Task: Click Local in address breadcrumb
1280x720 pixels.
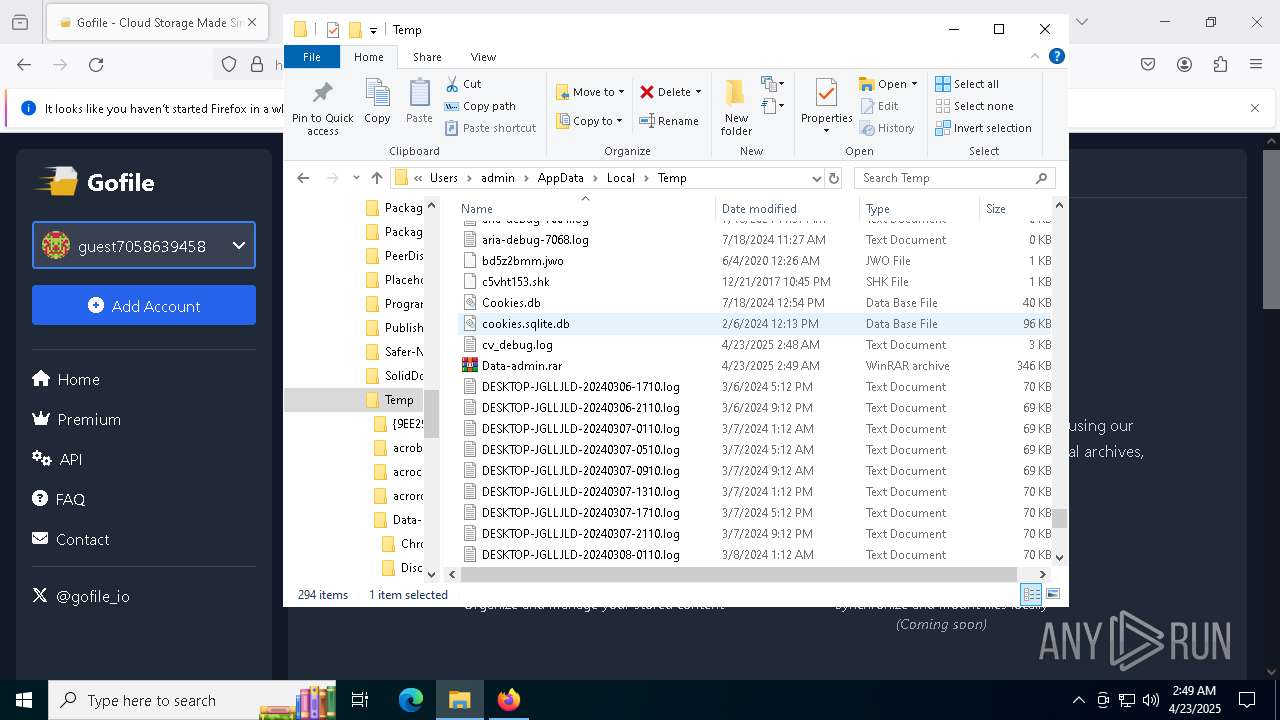Action: (620, 178)
